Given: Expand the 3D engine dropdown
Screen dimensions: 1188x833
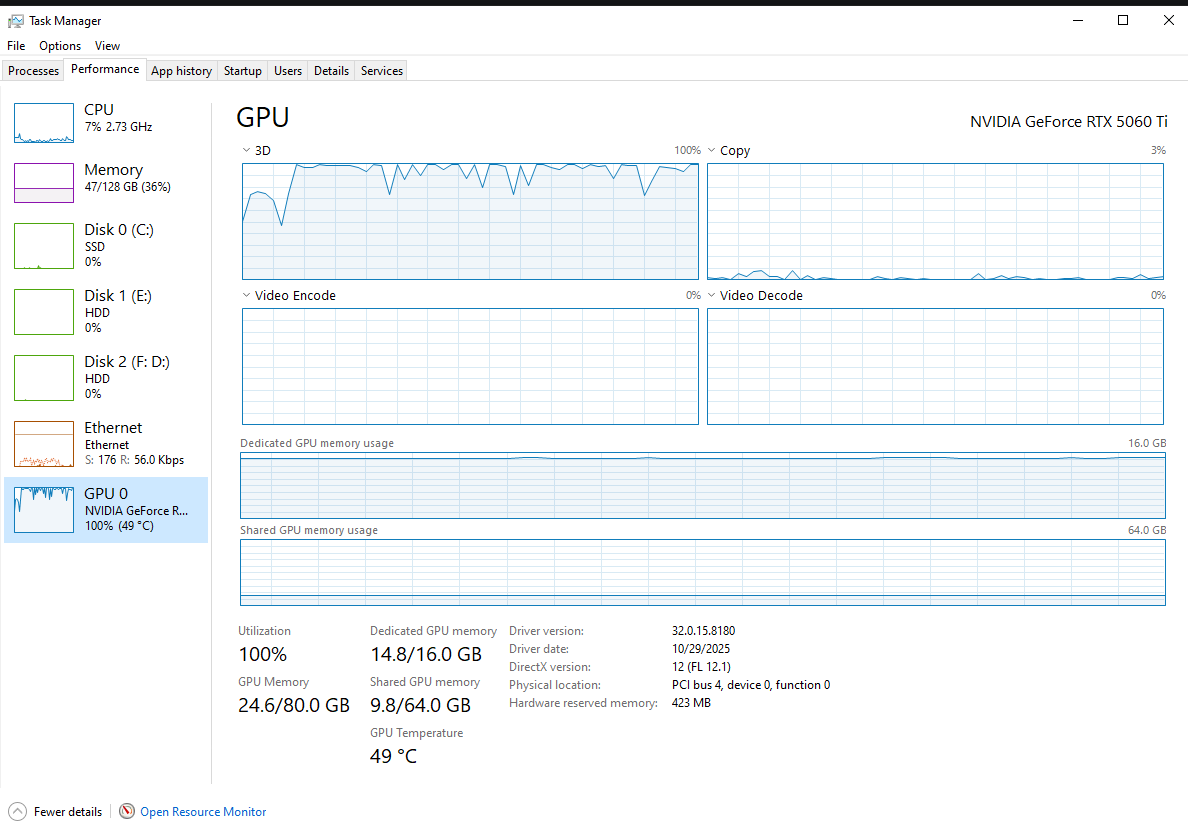Looking at the screenshot, I should click(247, 151).
